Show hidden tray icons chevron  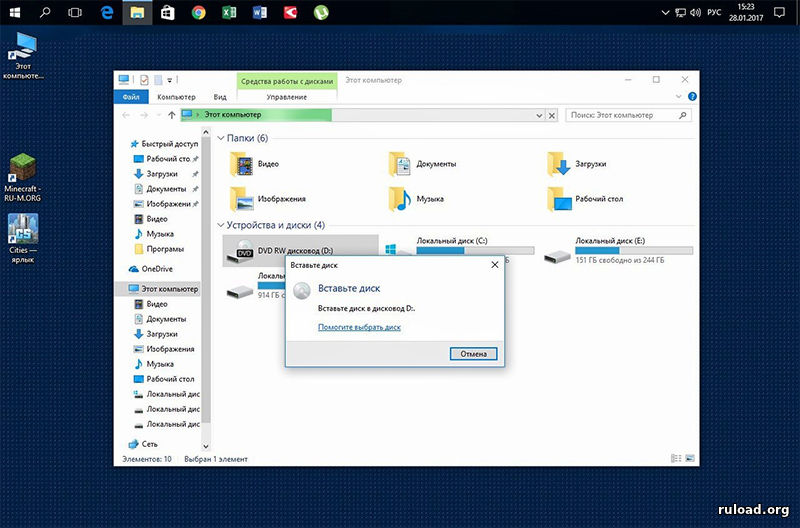pos(665,13)
